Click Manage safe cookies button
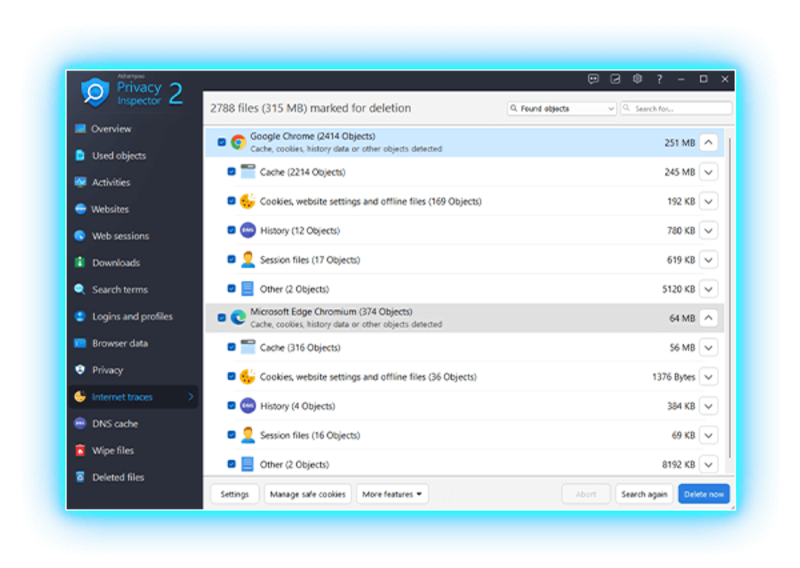 [308, 494]
